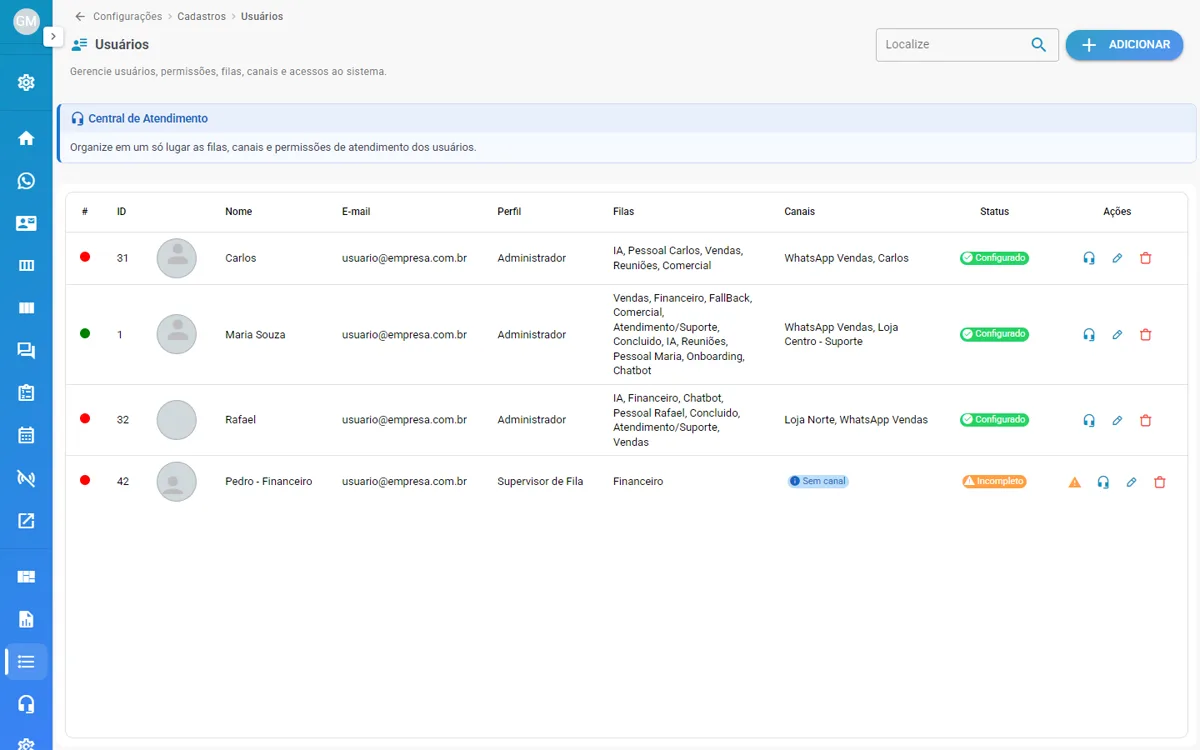Open the external link icon in sidebar
The height and width of the screenshot is (750, 1200).
coord(26,520)
